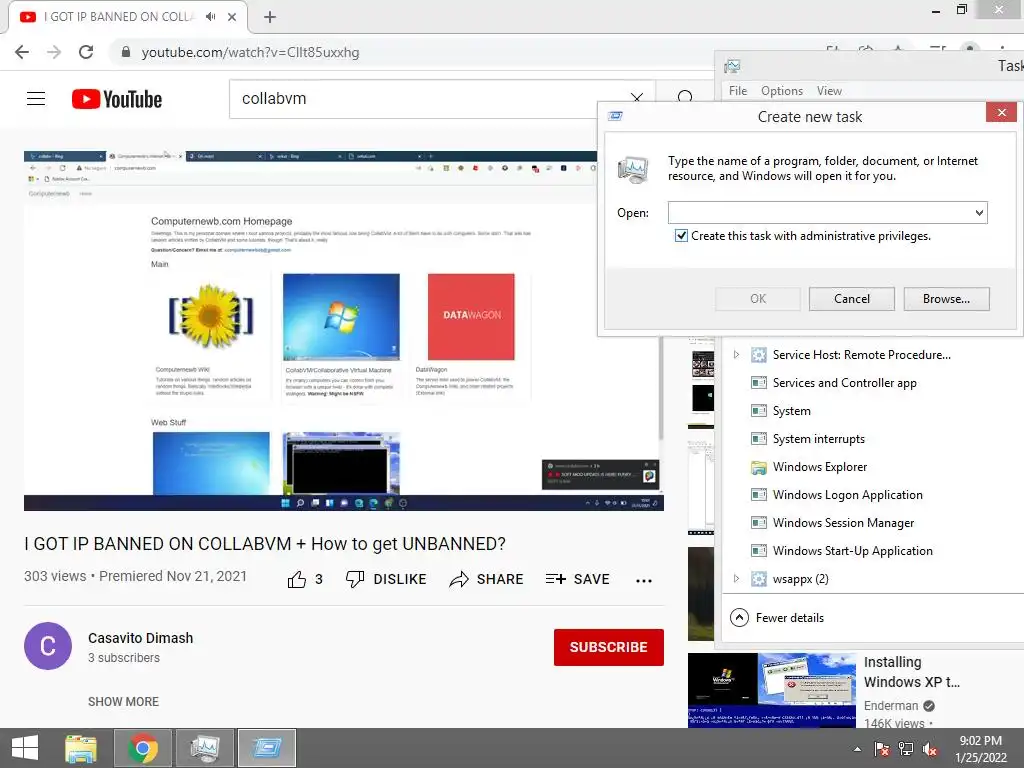Click Cancel in Create new task dialog
Image resolution: width=1024 pixels, height=768 pixels.
[852, 299]
